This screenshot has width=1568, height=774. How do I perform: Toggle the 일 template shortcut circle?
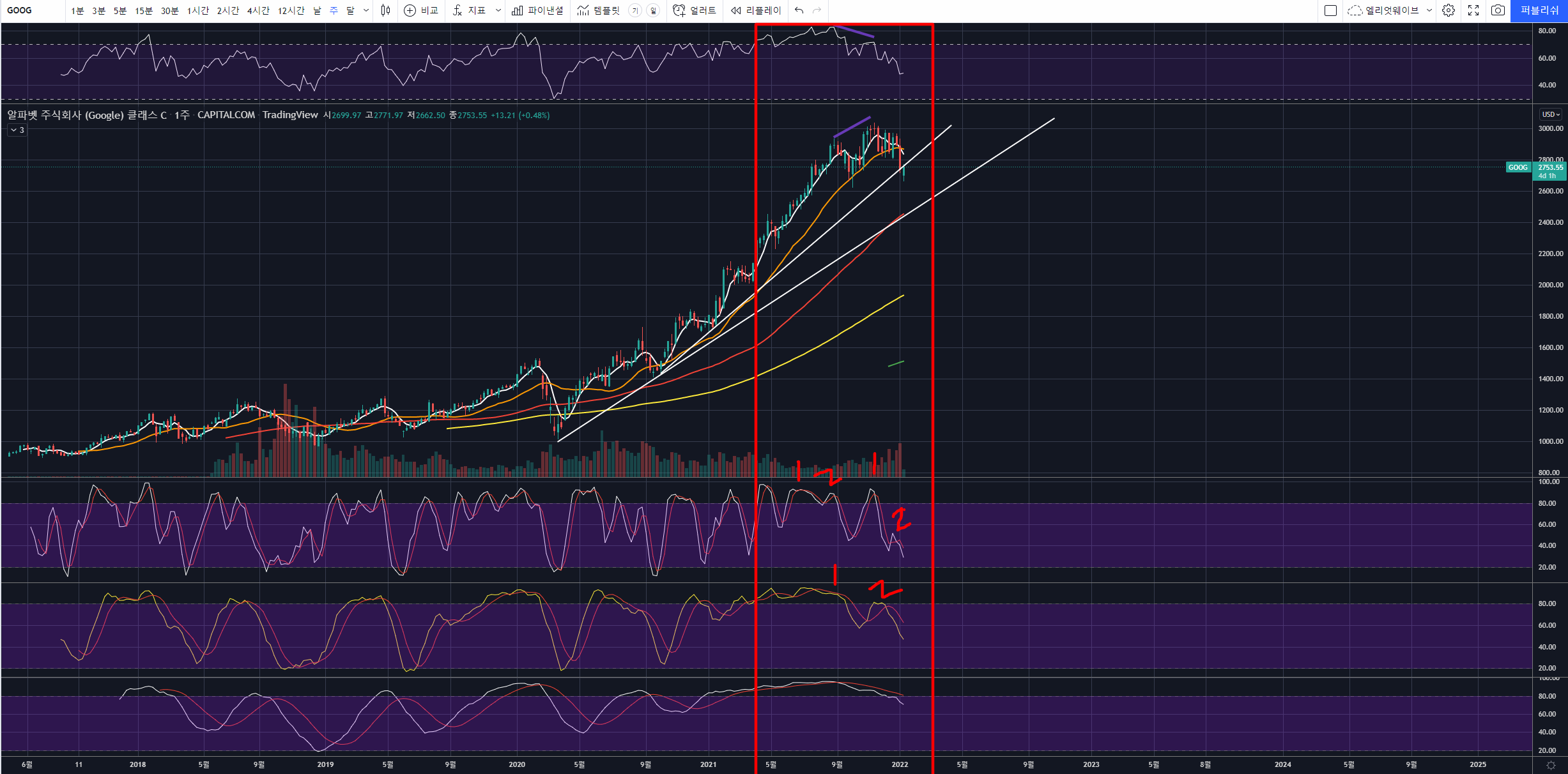(652, 10)
